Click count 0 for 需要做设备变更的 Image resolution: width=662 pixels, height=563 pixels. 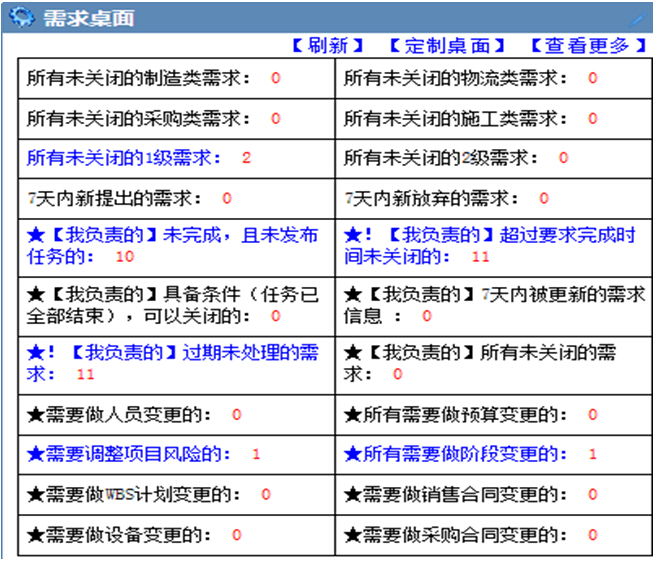(x=237, y=535)
